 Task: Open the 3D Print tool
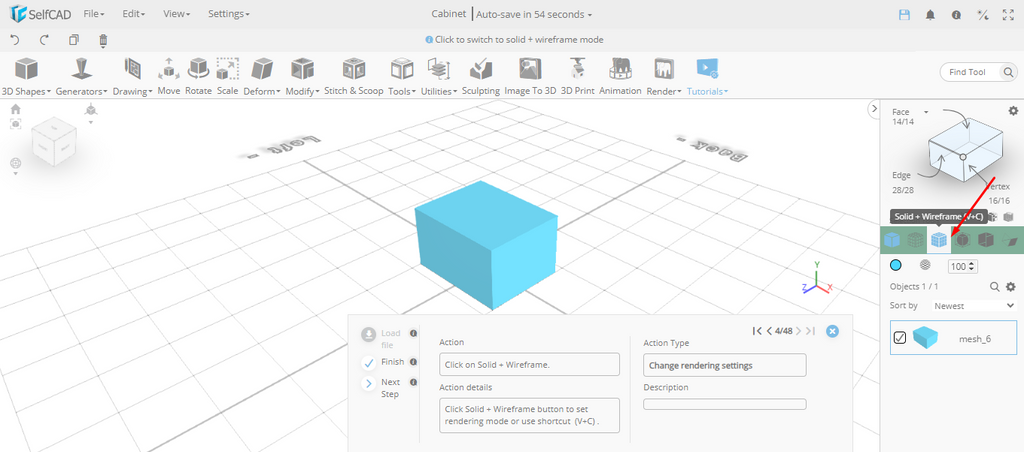pos(577,76)
